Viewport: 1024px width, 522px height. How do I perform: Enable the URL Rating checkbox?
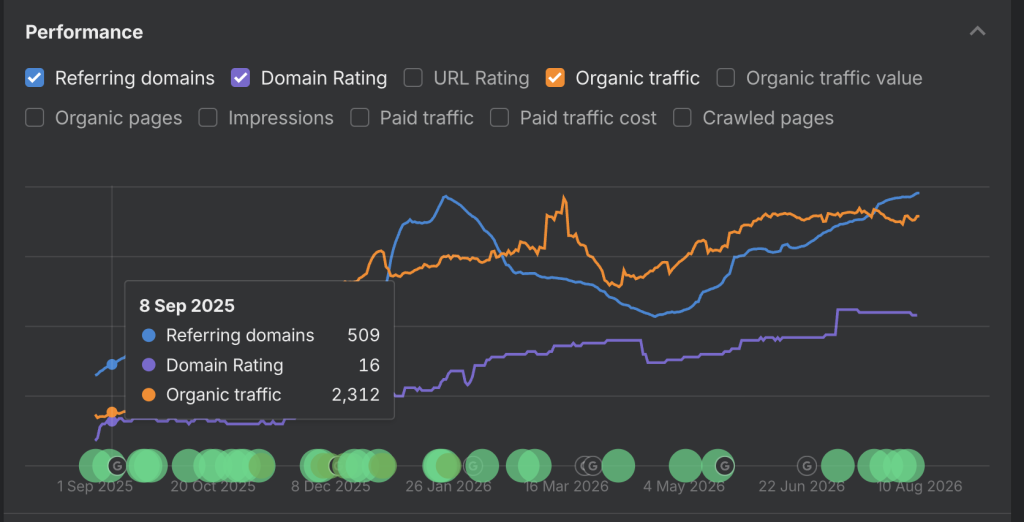pyautogui.click(x=413, y=78)
